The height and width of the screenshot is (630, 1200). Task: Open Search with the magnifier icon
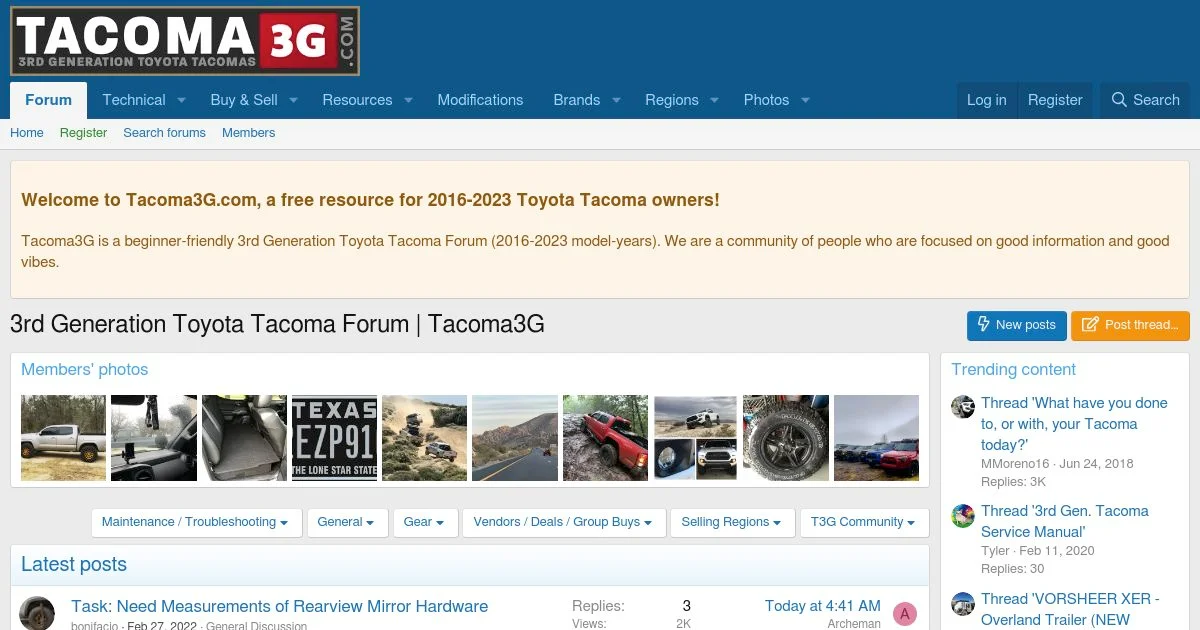(1146, 100)
